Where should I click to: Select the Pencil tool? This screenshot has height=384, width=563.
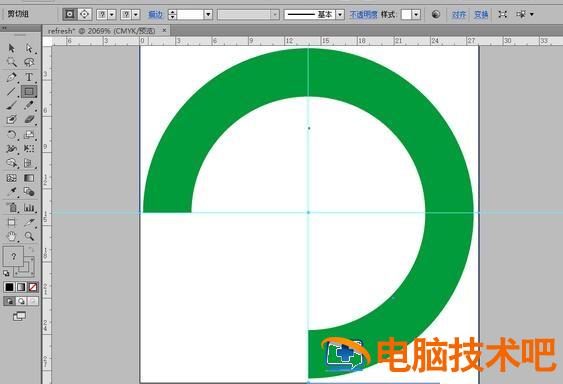[29, 106]
